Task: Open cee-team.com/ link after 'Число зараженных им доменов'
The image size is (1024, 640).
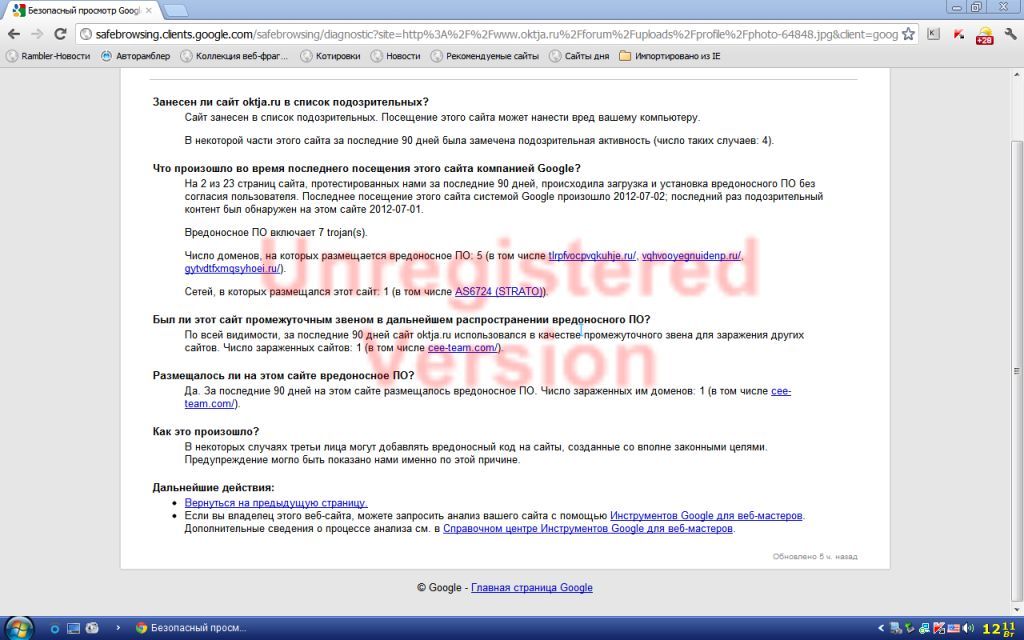Action: coord(780,391)
